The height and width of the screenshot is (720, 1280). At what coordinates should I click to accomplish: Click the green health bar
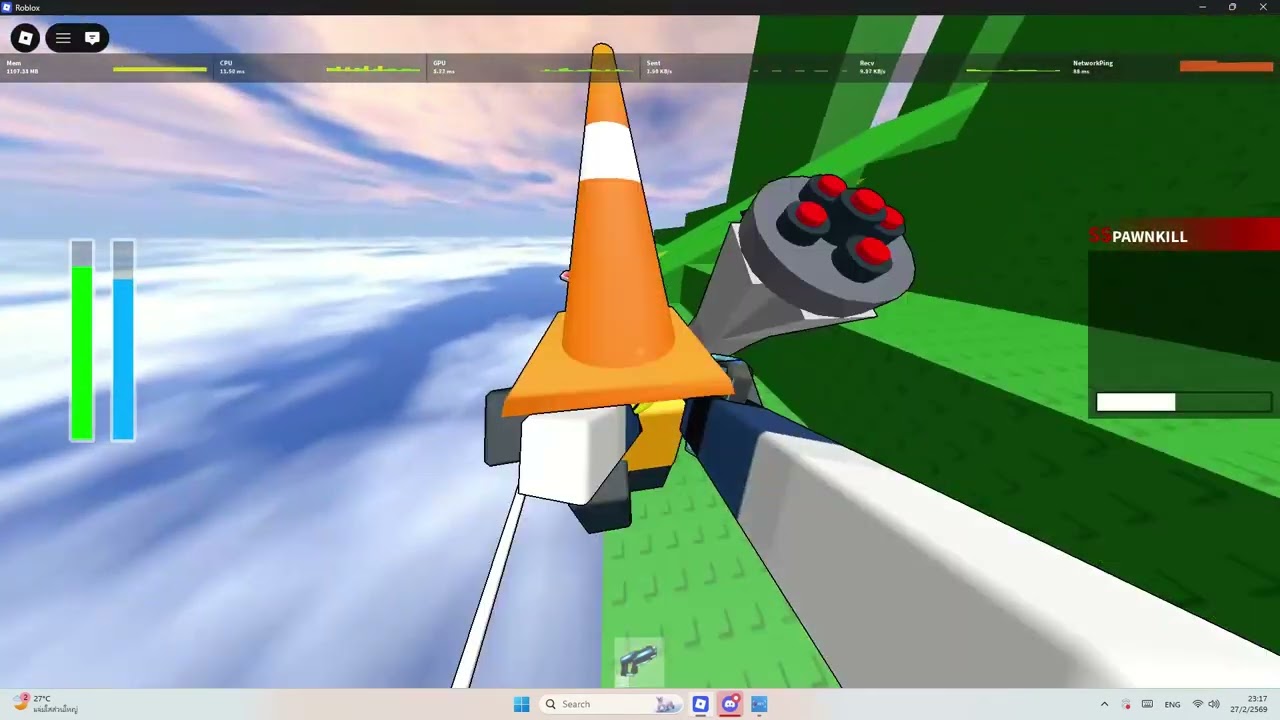point(82,341)
